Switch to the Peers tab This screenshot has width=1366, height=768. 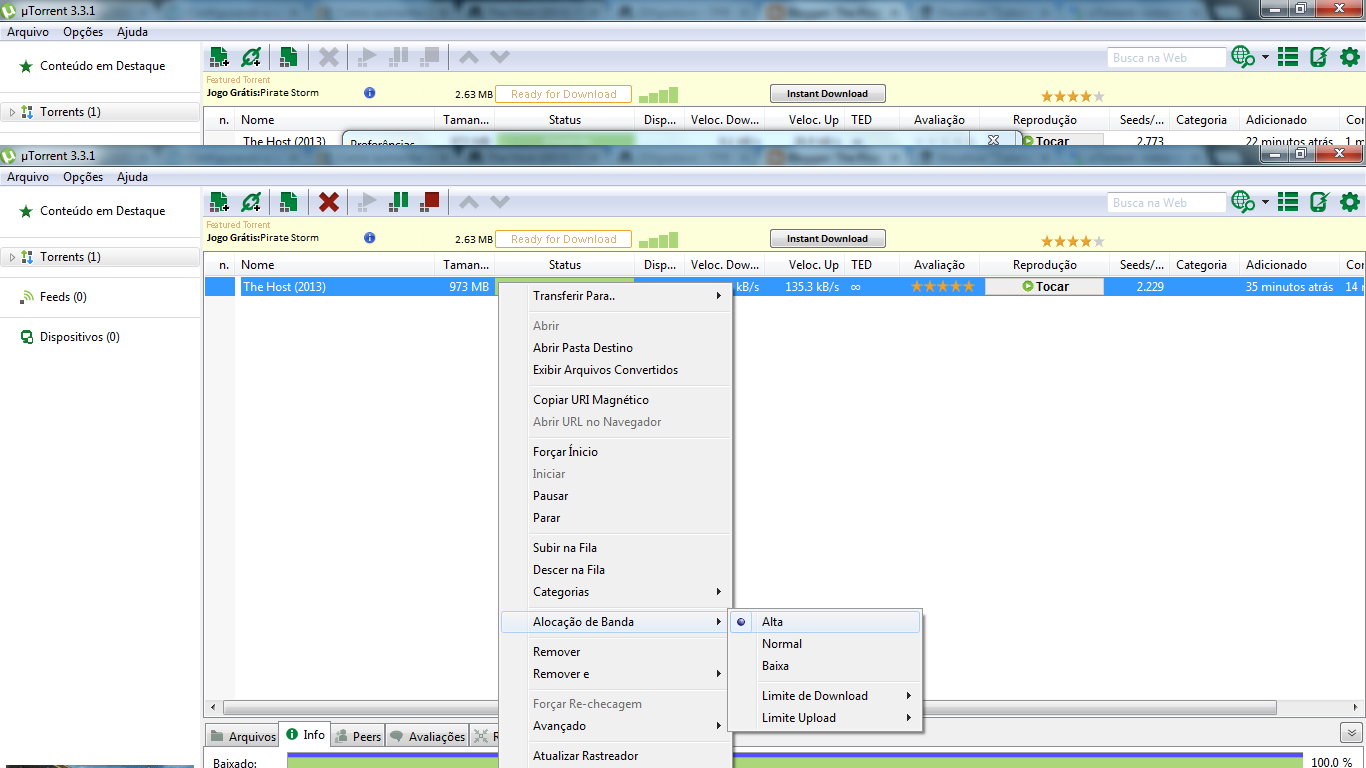click(357, 736)
